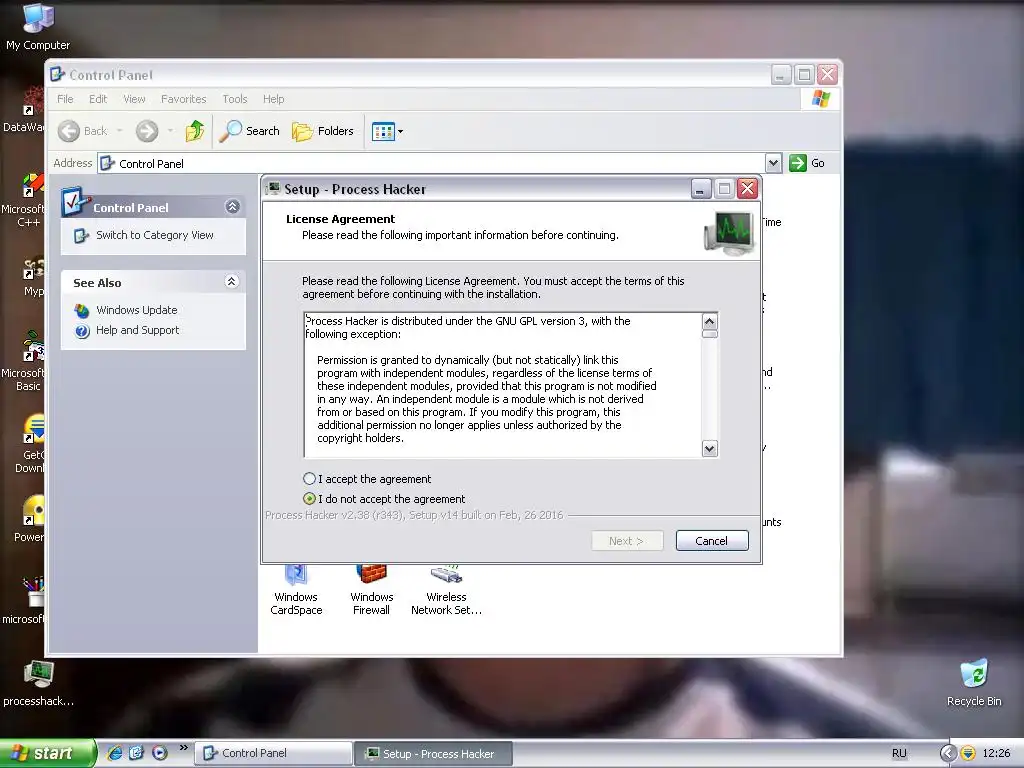Click the Address bar field showing Control Panel

[x=431, y=163]
